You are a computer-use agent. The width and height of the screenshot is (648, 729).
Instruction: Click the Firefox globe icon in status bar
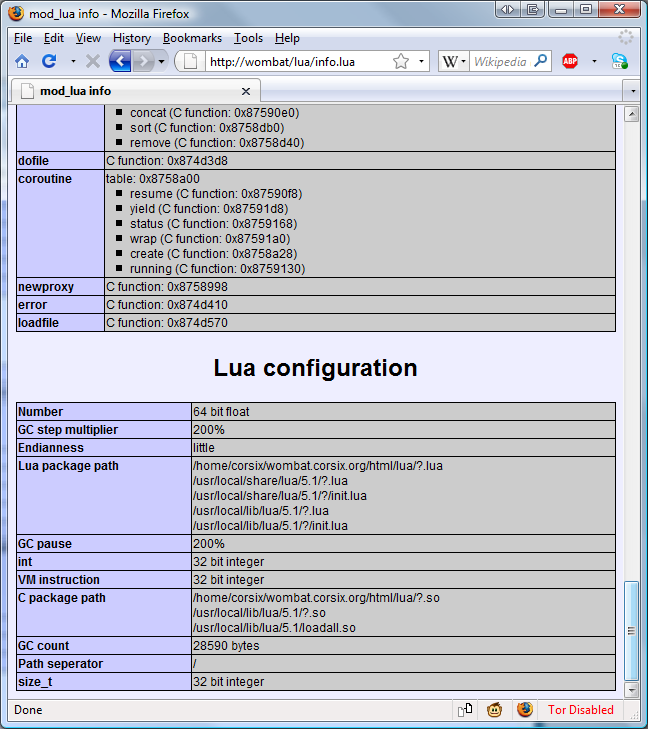click(x=525, y=710)
